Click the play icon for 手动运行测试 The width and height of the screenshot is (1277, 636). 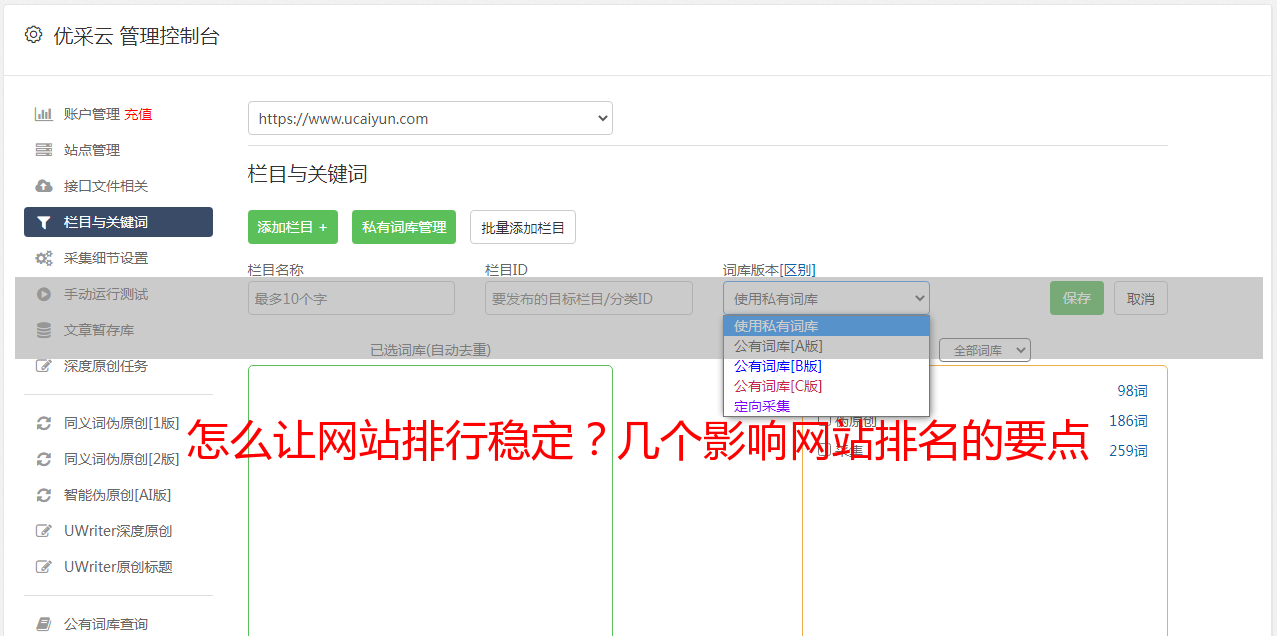[x=44, y=294]
